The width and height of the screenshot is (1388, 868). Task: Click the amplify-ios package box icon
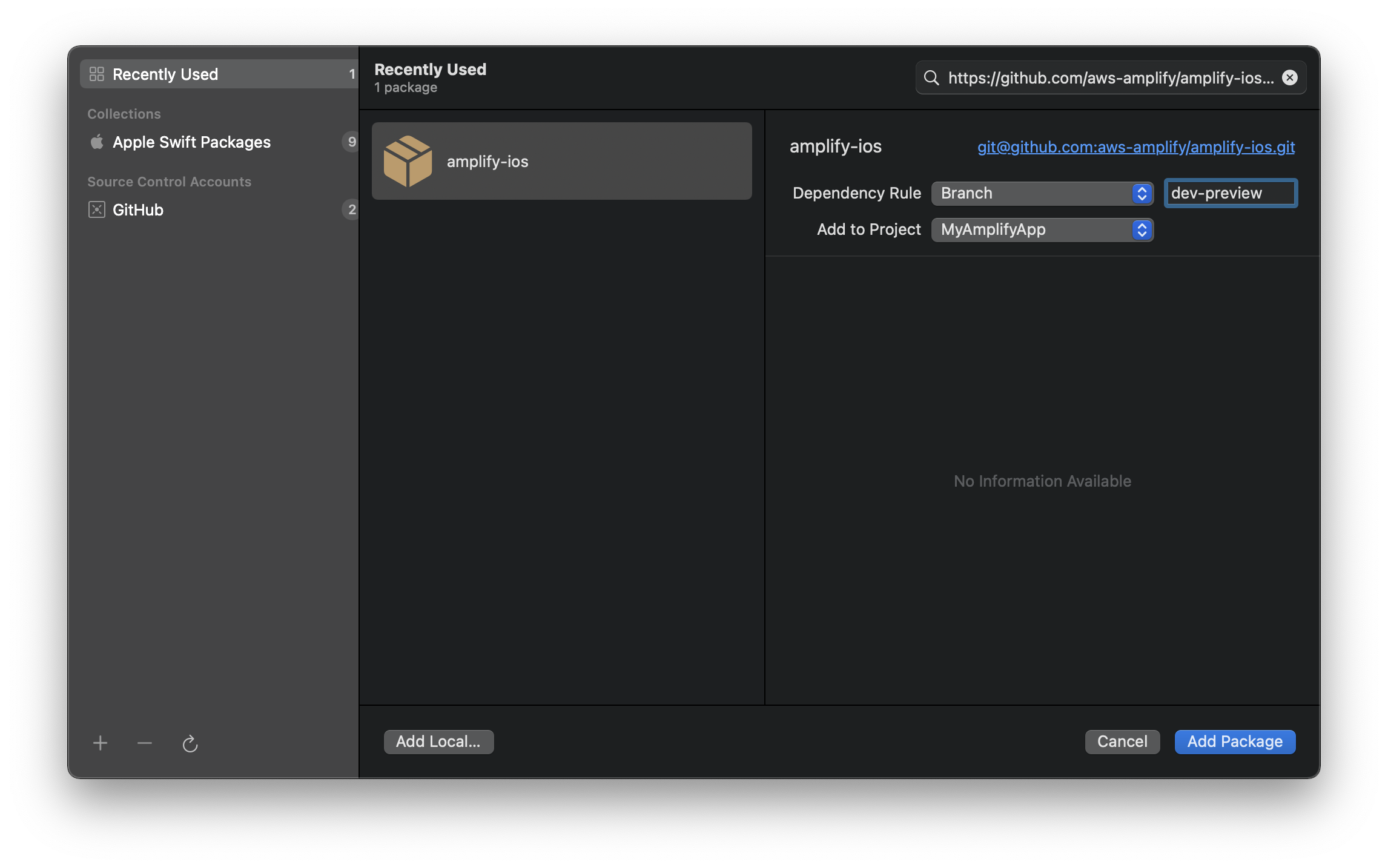pyautogui.click(x=408, y=161)
